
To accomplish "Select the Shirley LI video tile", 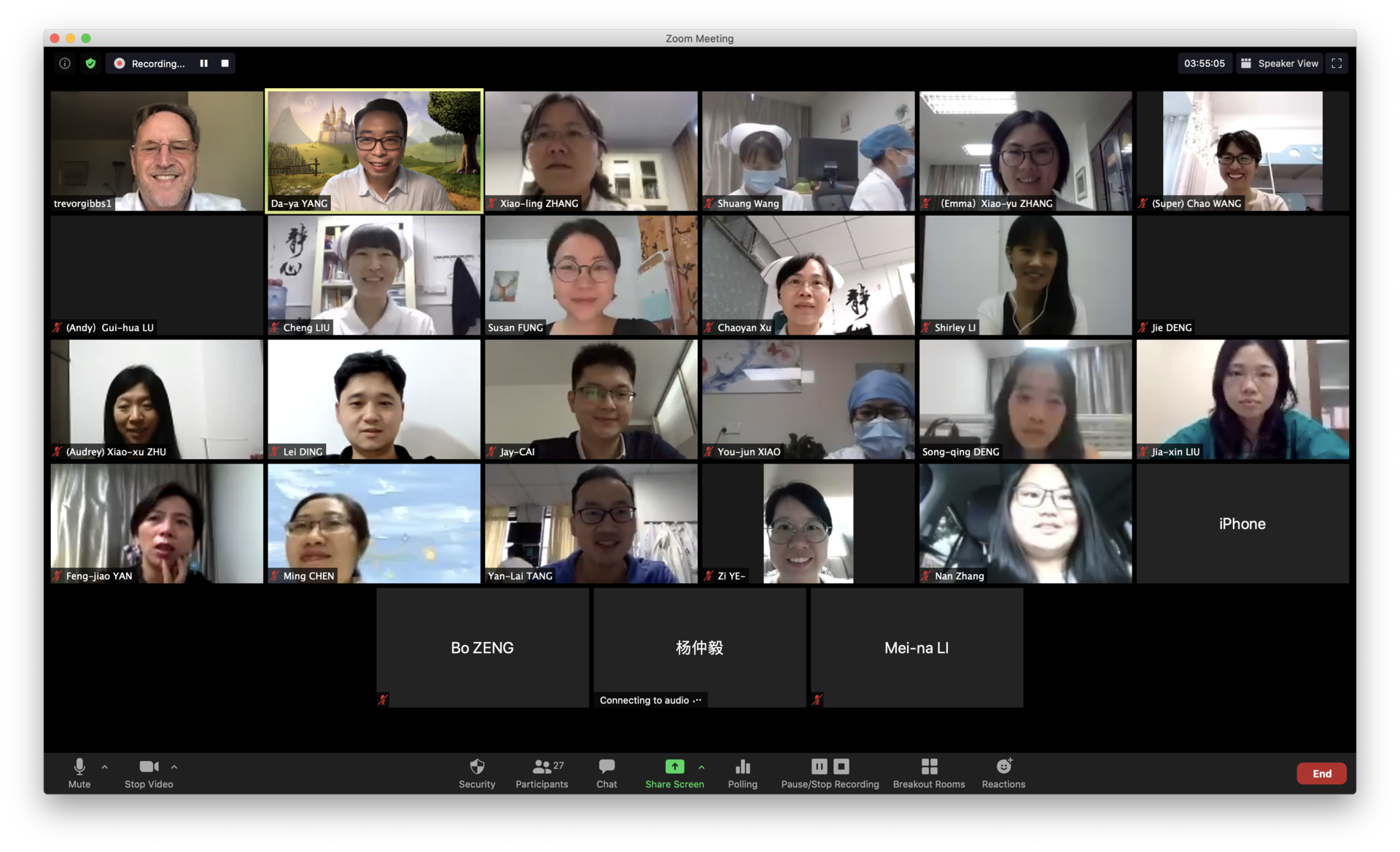I will click(1025, 275).
